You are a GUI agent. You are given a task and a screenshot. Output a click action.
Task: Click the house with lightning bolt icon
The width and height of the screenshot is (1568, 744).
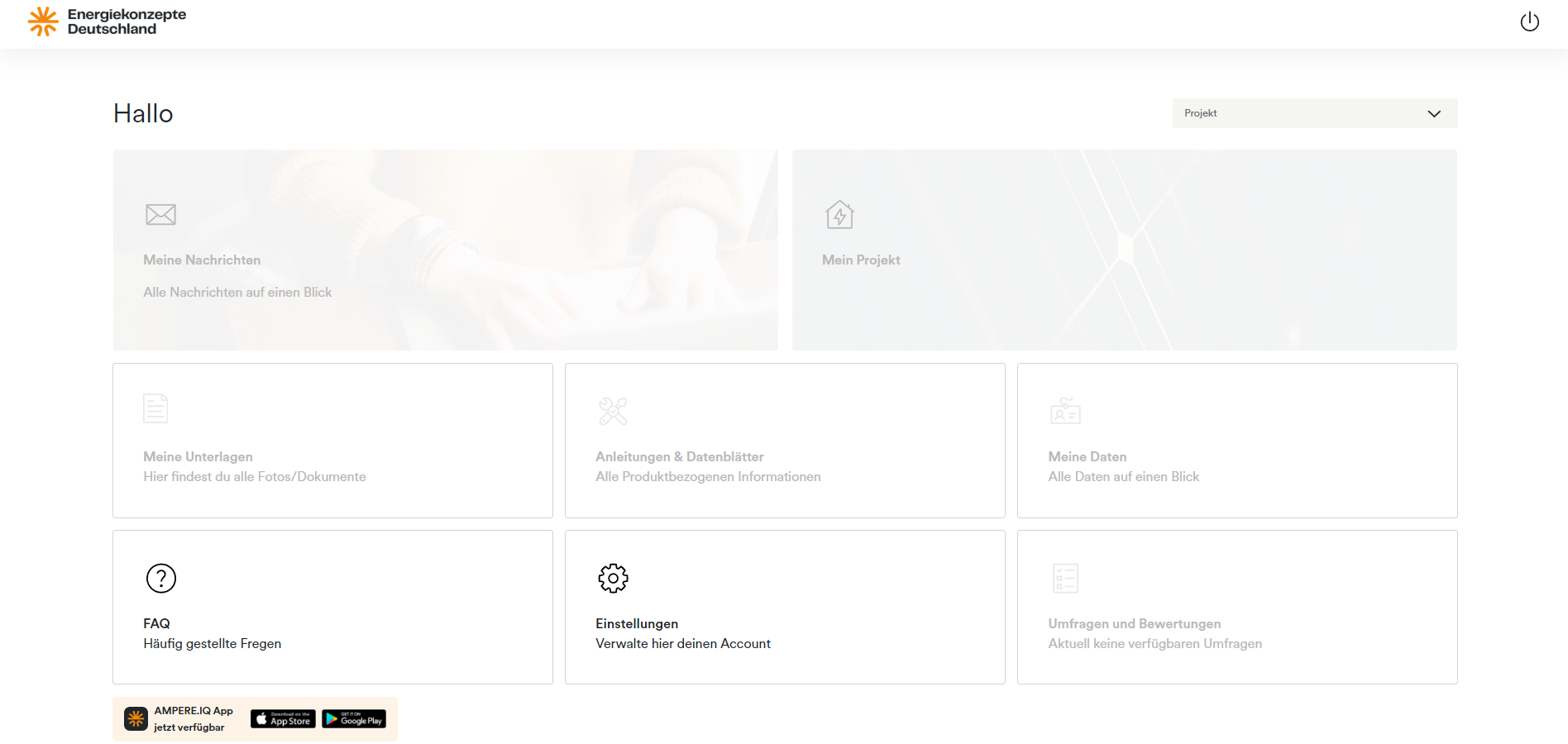[839, 215]
